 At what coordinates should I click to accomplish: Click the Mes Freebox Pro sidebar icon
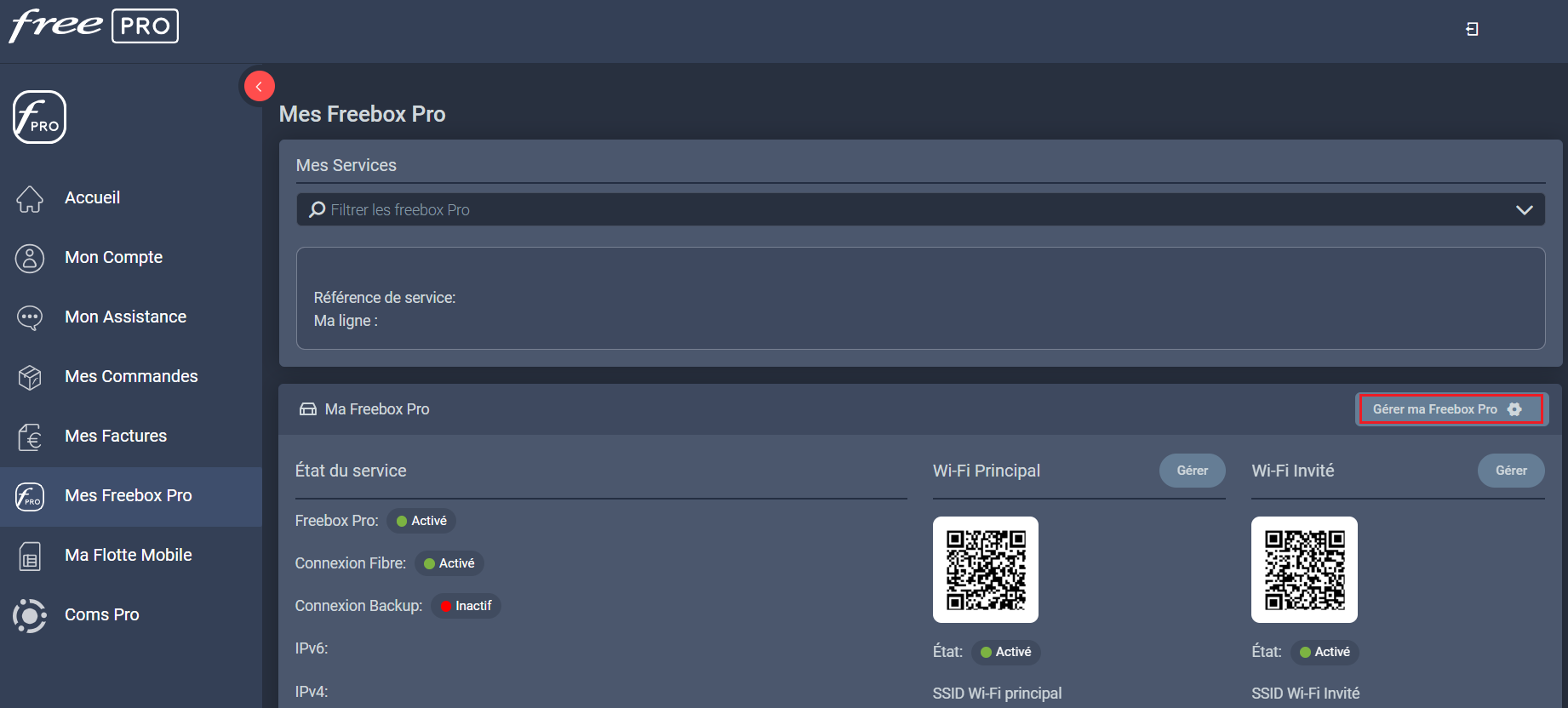click(x=30, y=496)
